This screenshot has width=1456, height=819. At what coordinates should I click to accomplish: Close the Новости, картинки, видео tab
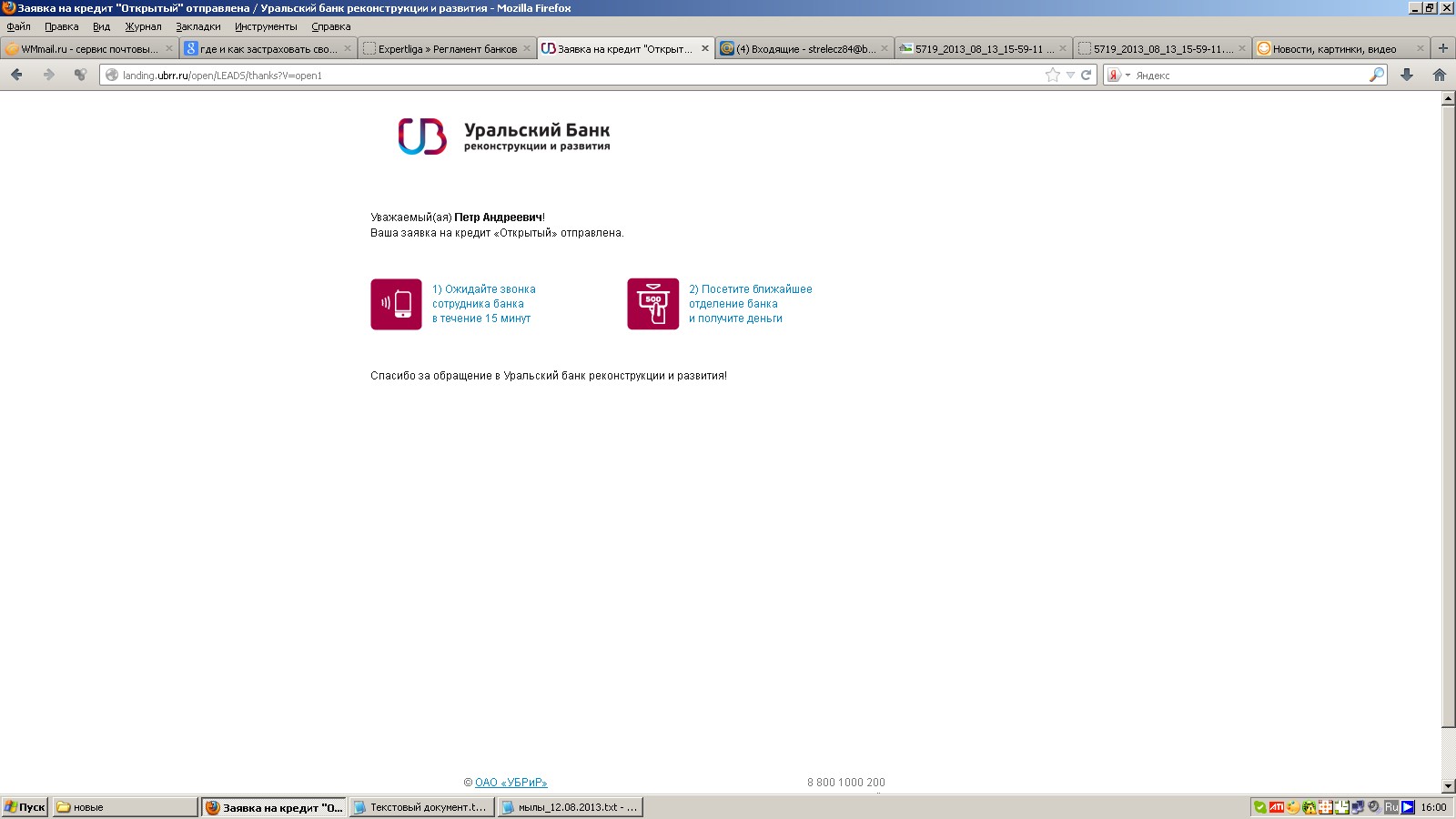[x=1421, y=49]
